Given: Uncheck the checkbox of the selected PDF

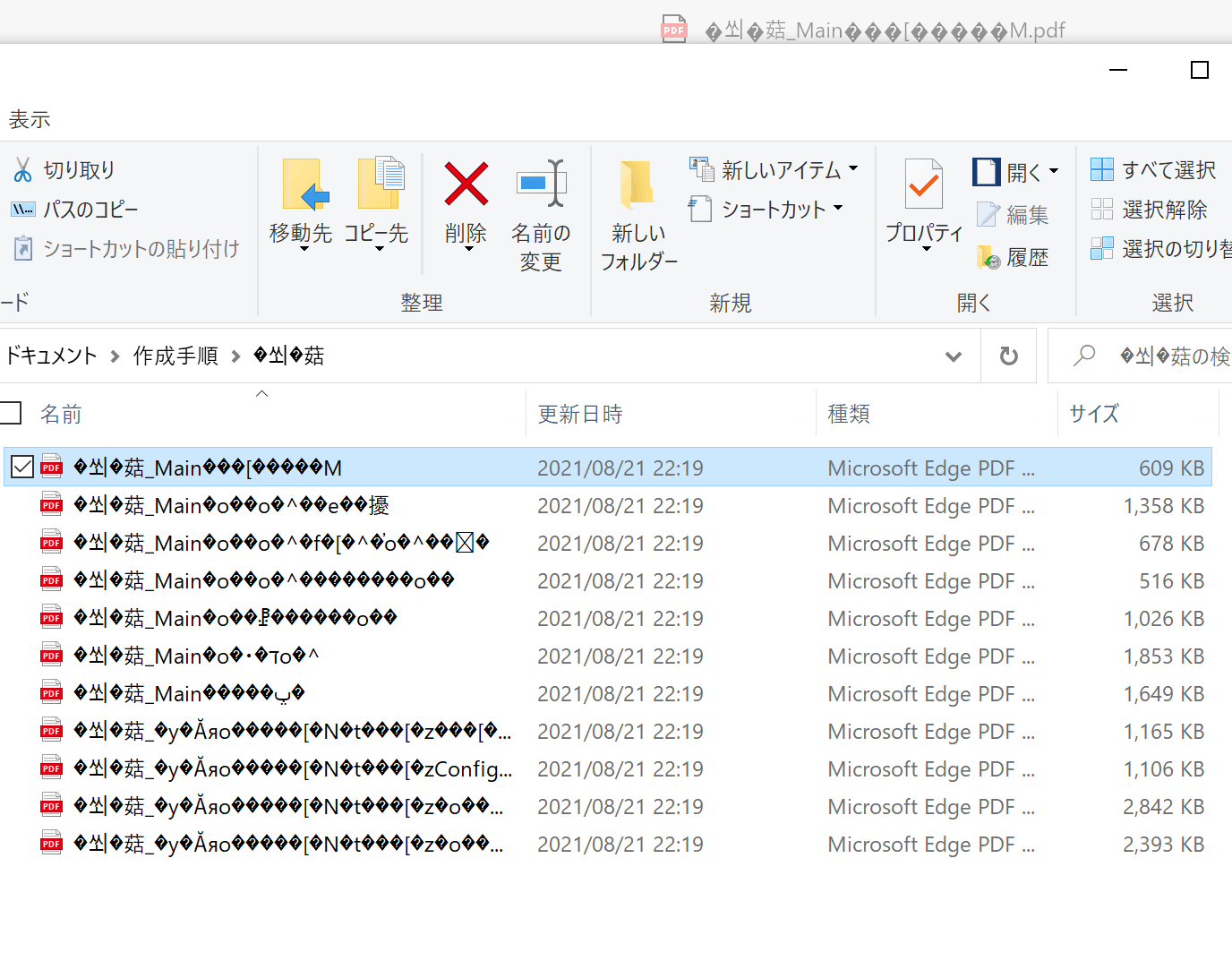Looking at the screenshot, I should point(22,468).
